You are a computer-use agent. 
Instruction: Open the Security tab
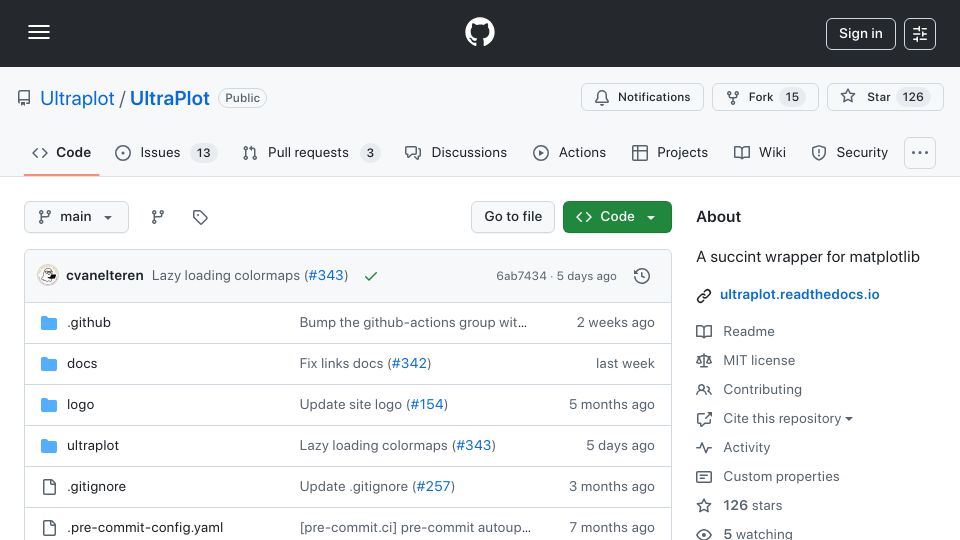click(850, 152)
